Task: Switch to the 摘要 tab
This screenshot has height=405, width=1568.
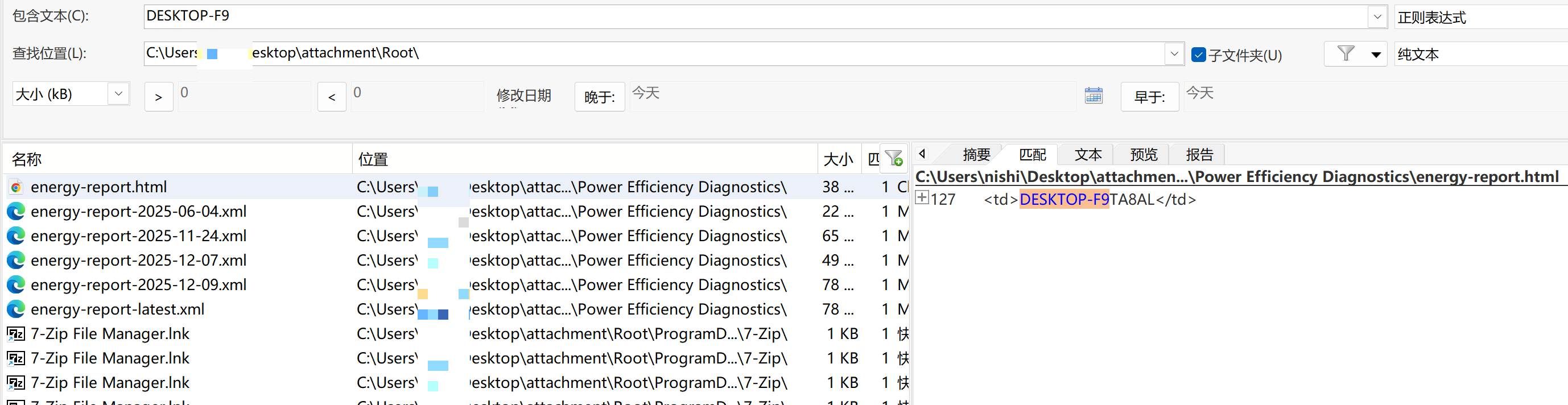Action: coord(976,155)
